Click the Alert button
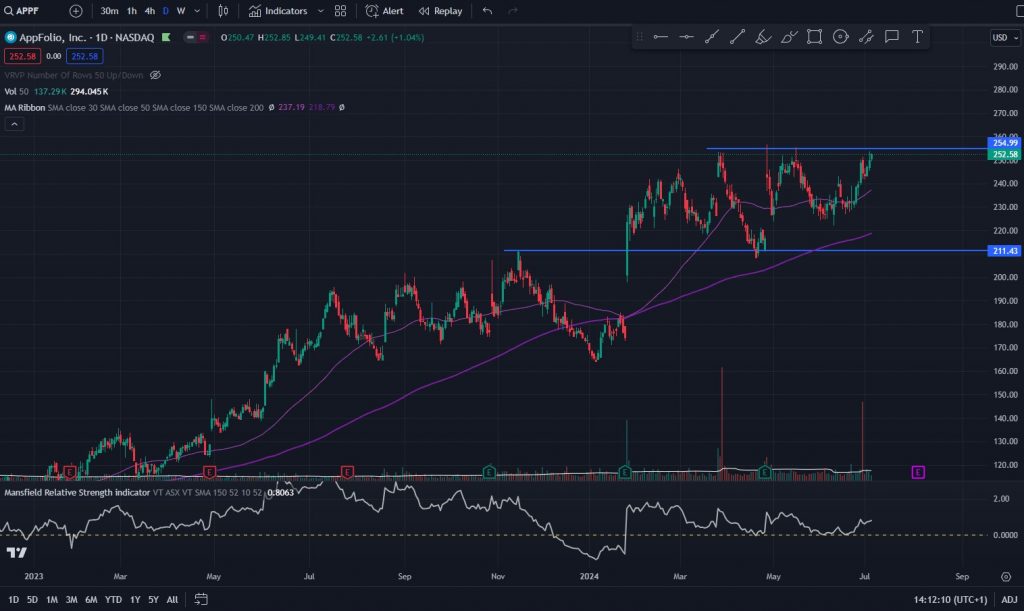The width and height of the screenshot is (1024, 611). [384, 11]
